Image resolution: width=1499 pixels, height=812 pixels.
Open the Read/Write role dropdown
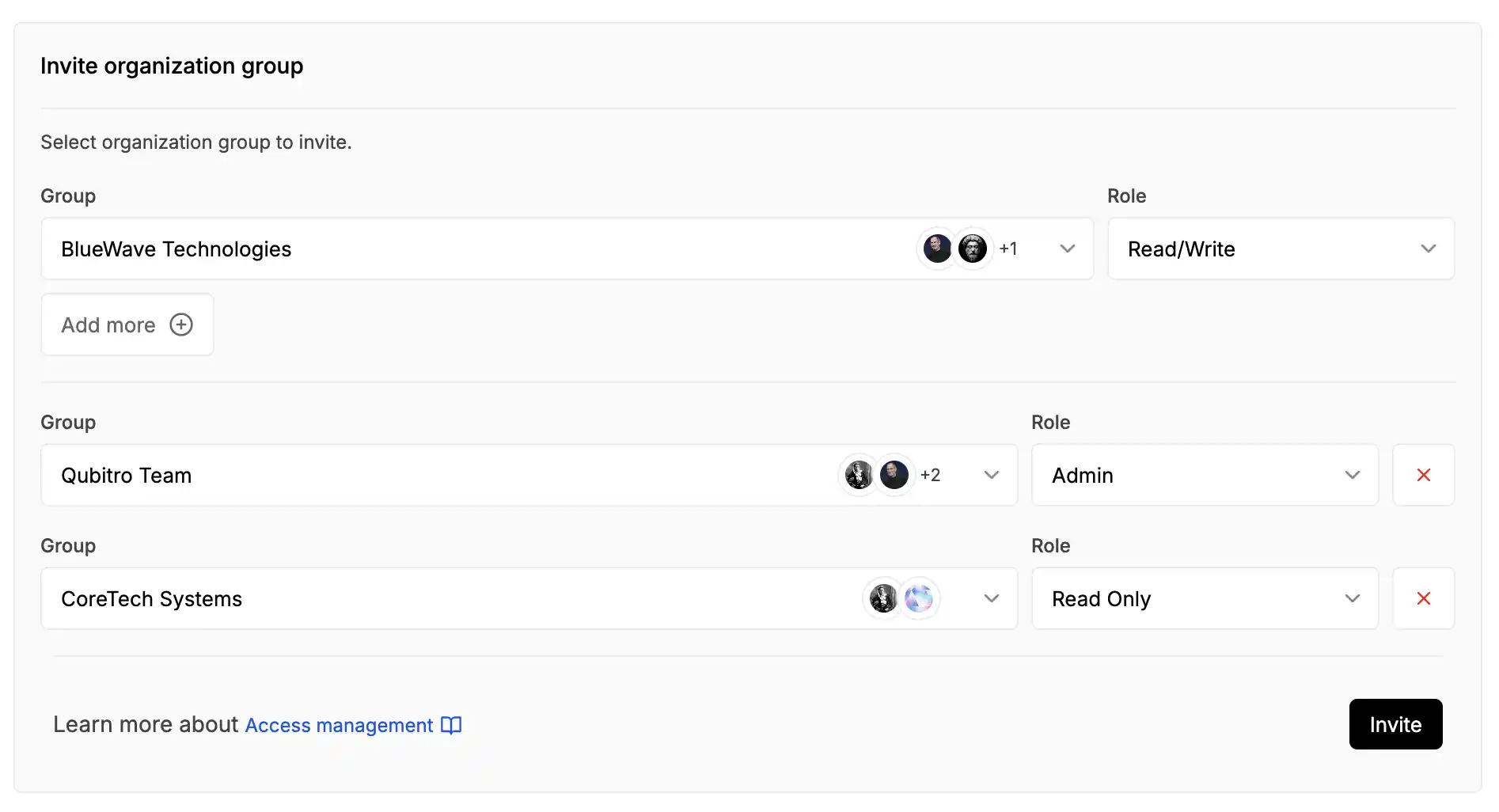click(x=1281, y=249)
